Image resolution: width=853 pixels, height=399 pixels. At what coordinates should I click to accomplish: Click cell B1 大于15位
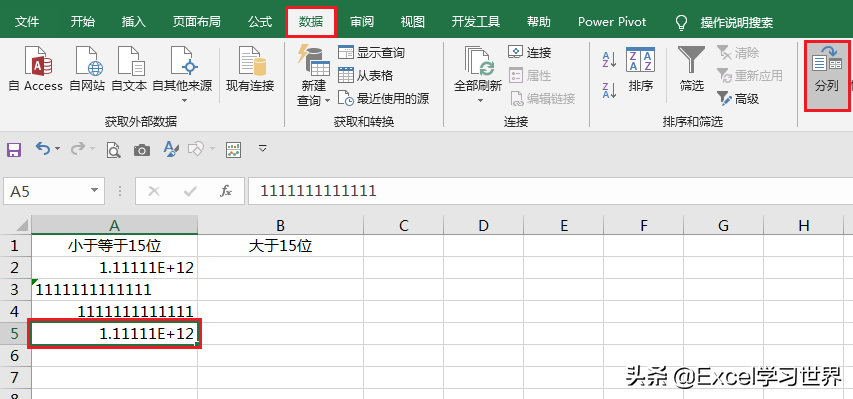[280, 245]
